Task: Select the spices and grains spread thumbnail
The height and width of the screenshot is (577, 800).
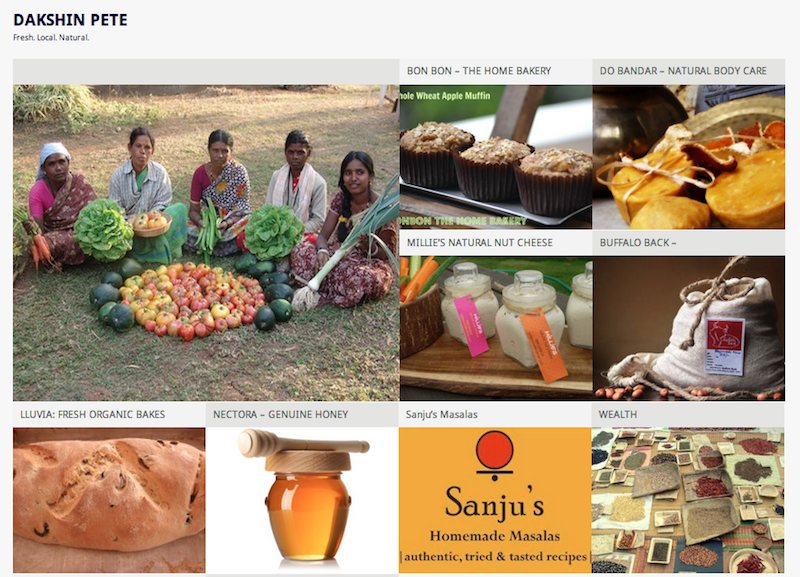Action: tap(688, 500)
